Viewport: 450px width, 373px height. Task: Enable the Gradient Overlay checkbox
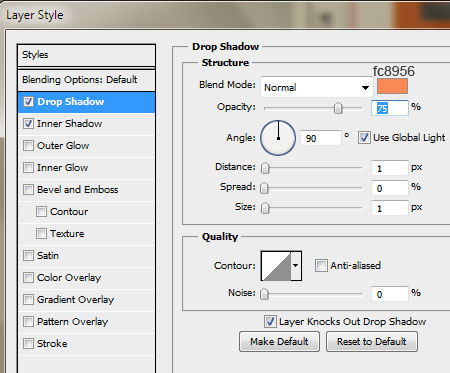(28, 300)
